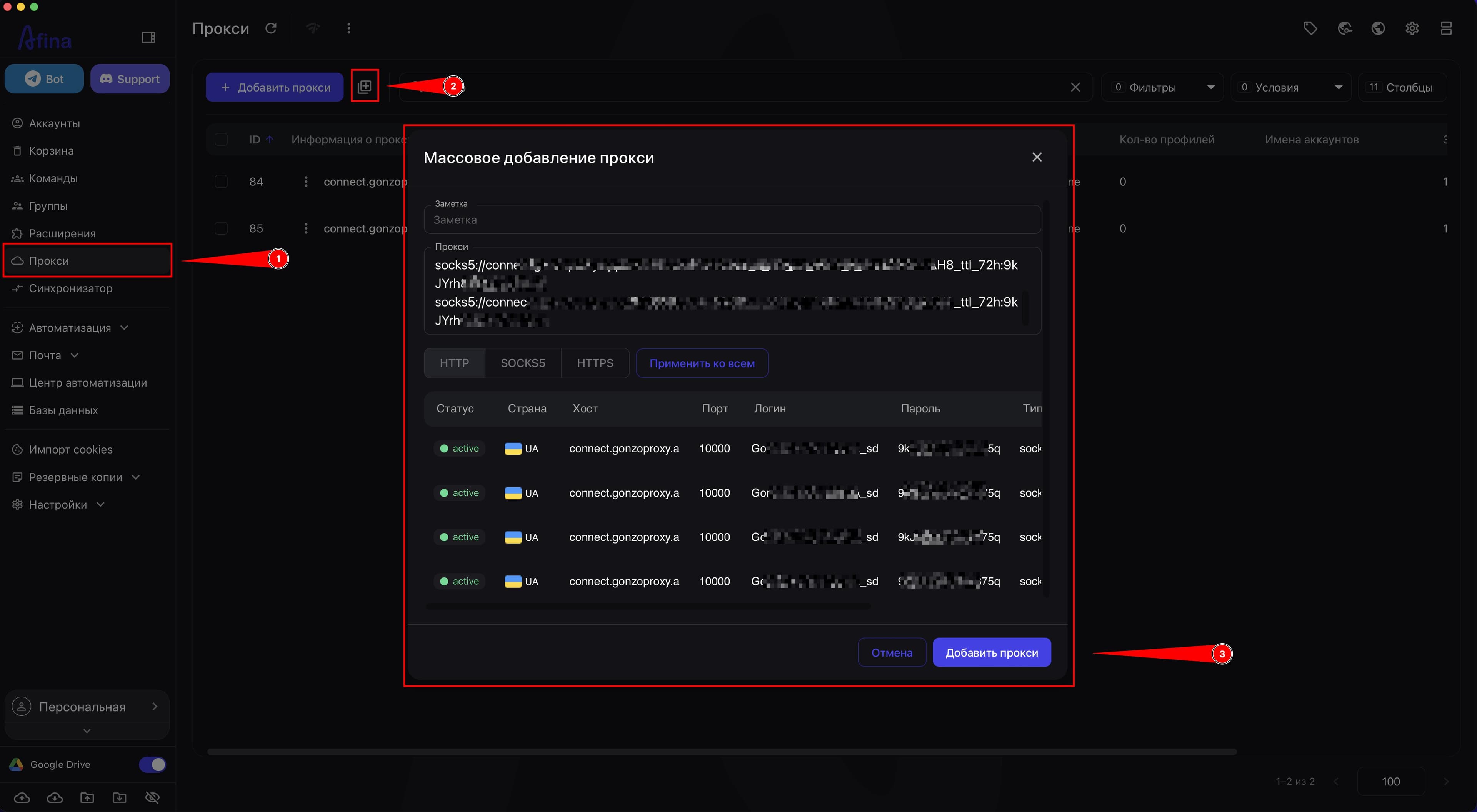Open bulk add proxies icon
This screenshot has height=812, width=1477.
click(365, 87)
